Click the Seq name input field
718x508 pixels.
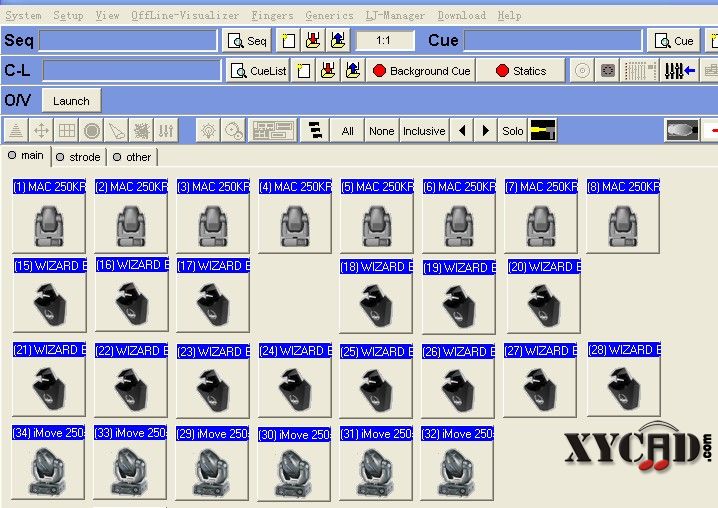pos(128,40)
